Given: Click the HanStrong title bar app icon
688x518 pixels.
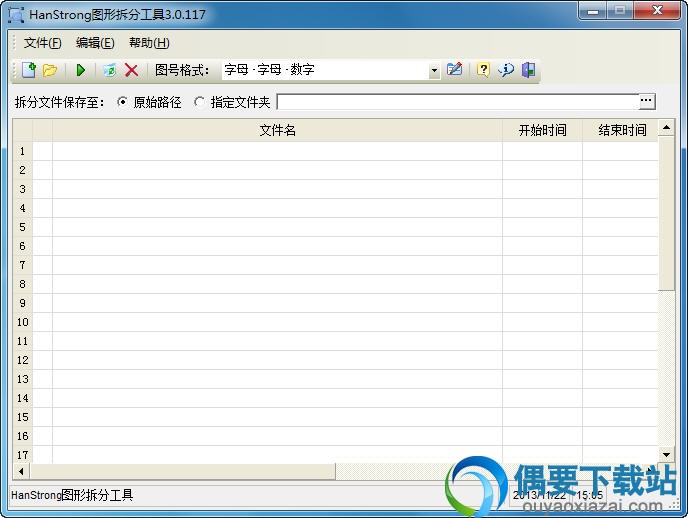Looking at the screenshot, I should pyautogui.click(x=16, y=15).
